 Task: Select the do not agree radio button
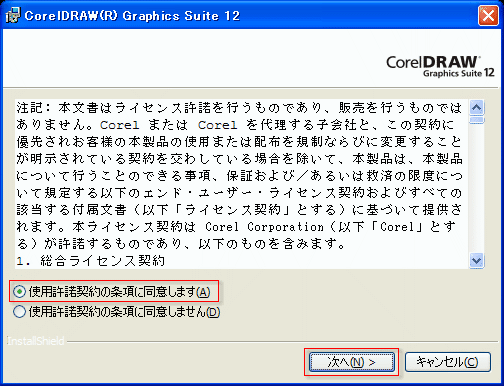pyautogui.click(x=19, y=312)
